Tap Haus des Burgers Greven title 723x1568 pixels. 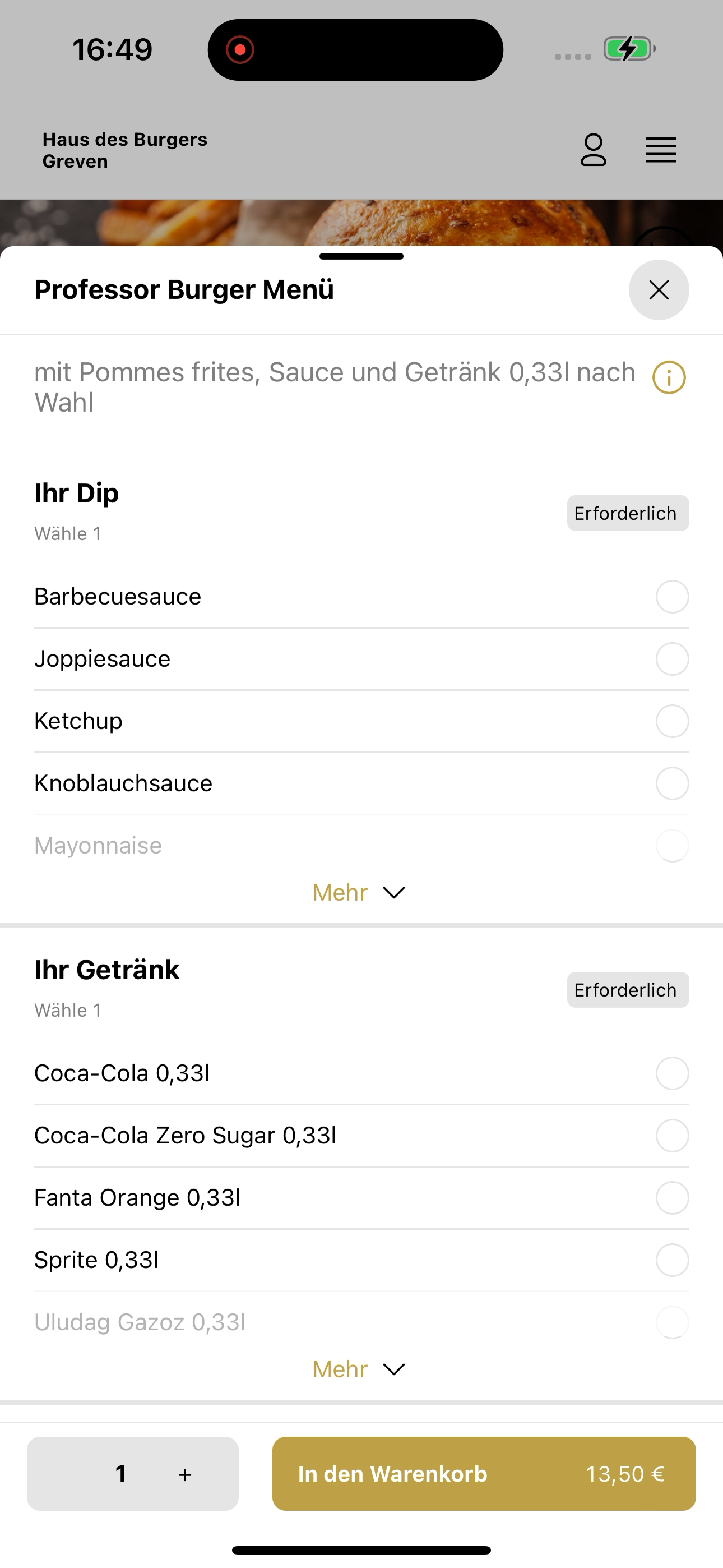(125, 150)
